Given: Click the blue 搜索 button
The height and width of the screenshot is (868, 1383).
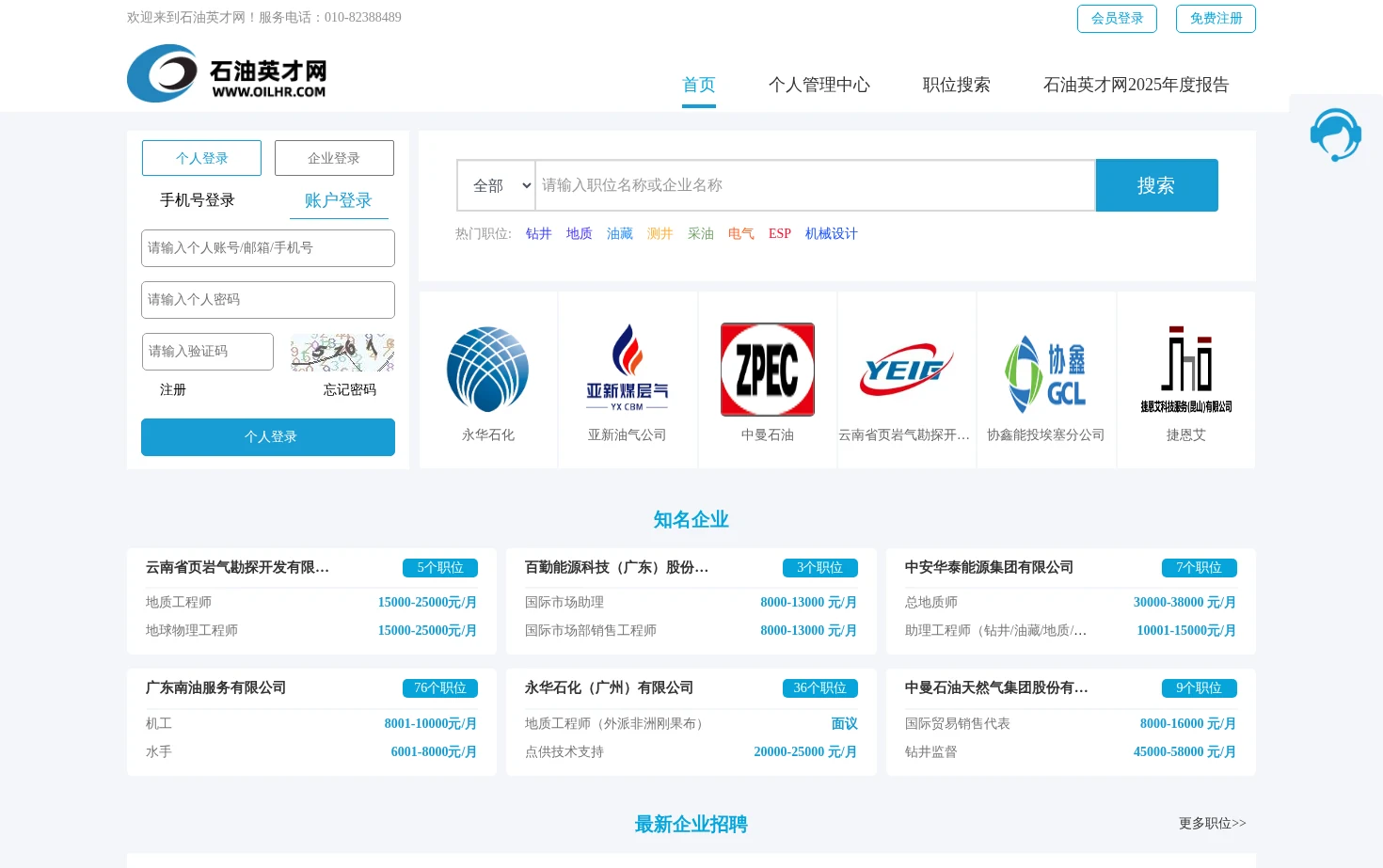Looking at the screenshot, I should pos(1157,185).
